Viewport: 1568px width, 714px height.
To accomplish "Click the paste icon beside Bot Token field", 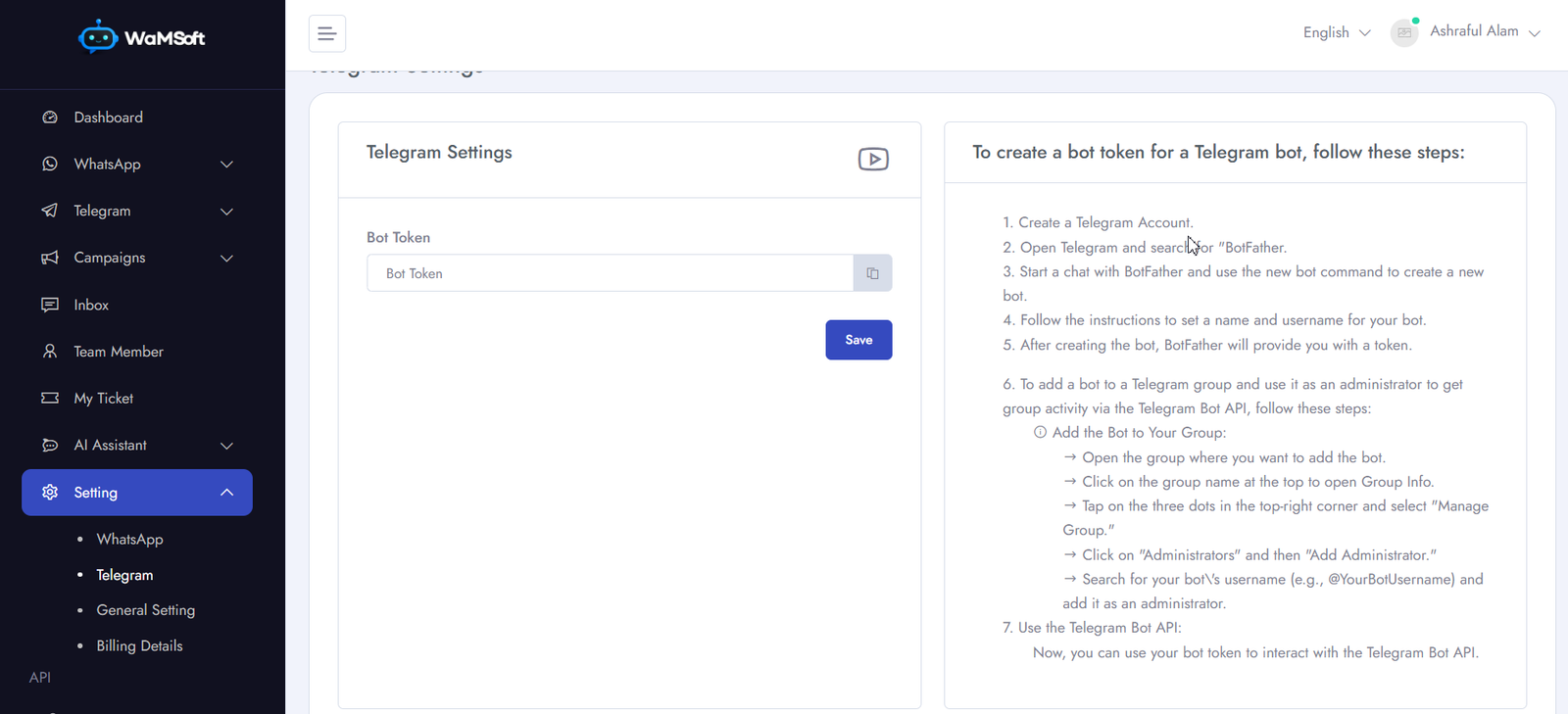I will pyautogui.click(x=872, y=273).
